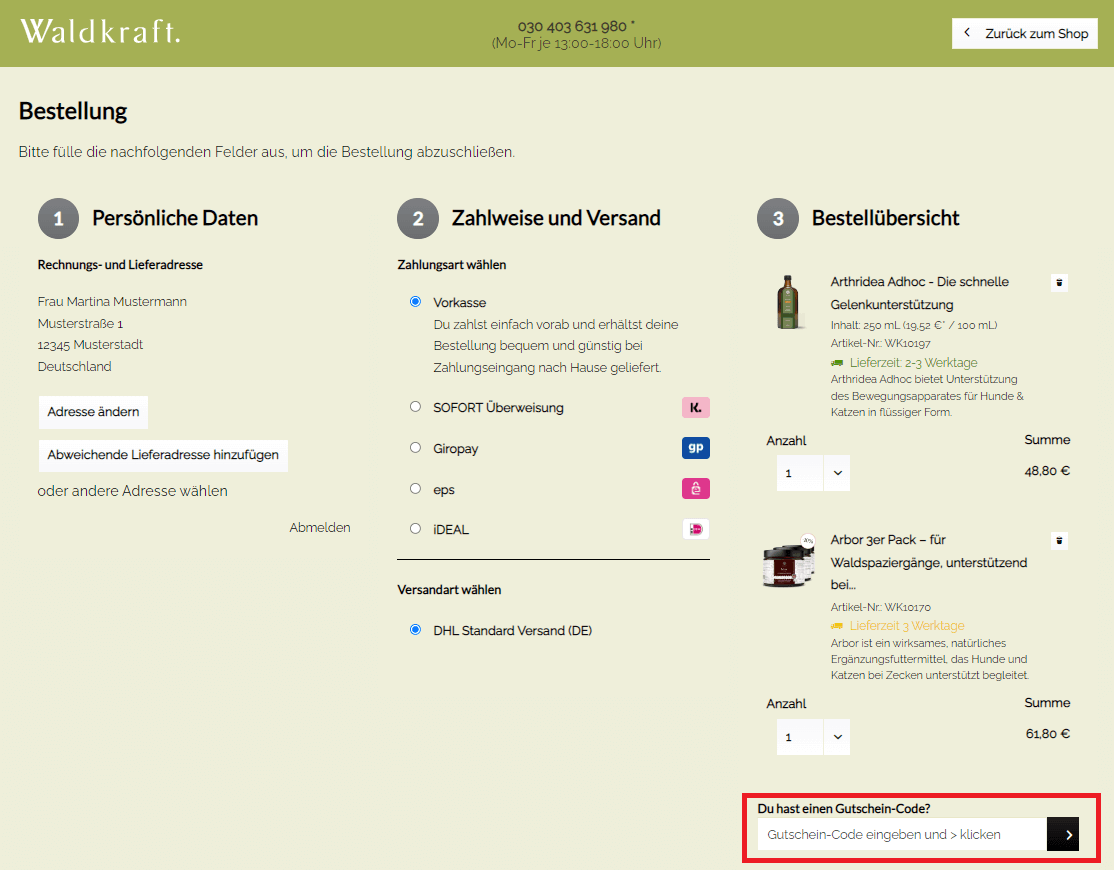This screenshot has height=870, width=1114.
Task: Click the Persönliche Daten heading
Action: click(x=175, y=218)
